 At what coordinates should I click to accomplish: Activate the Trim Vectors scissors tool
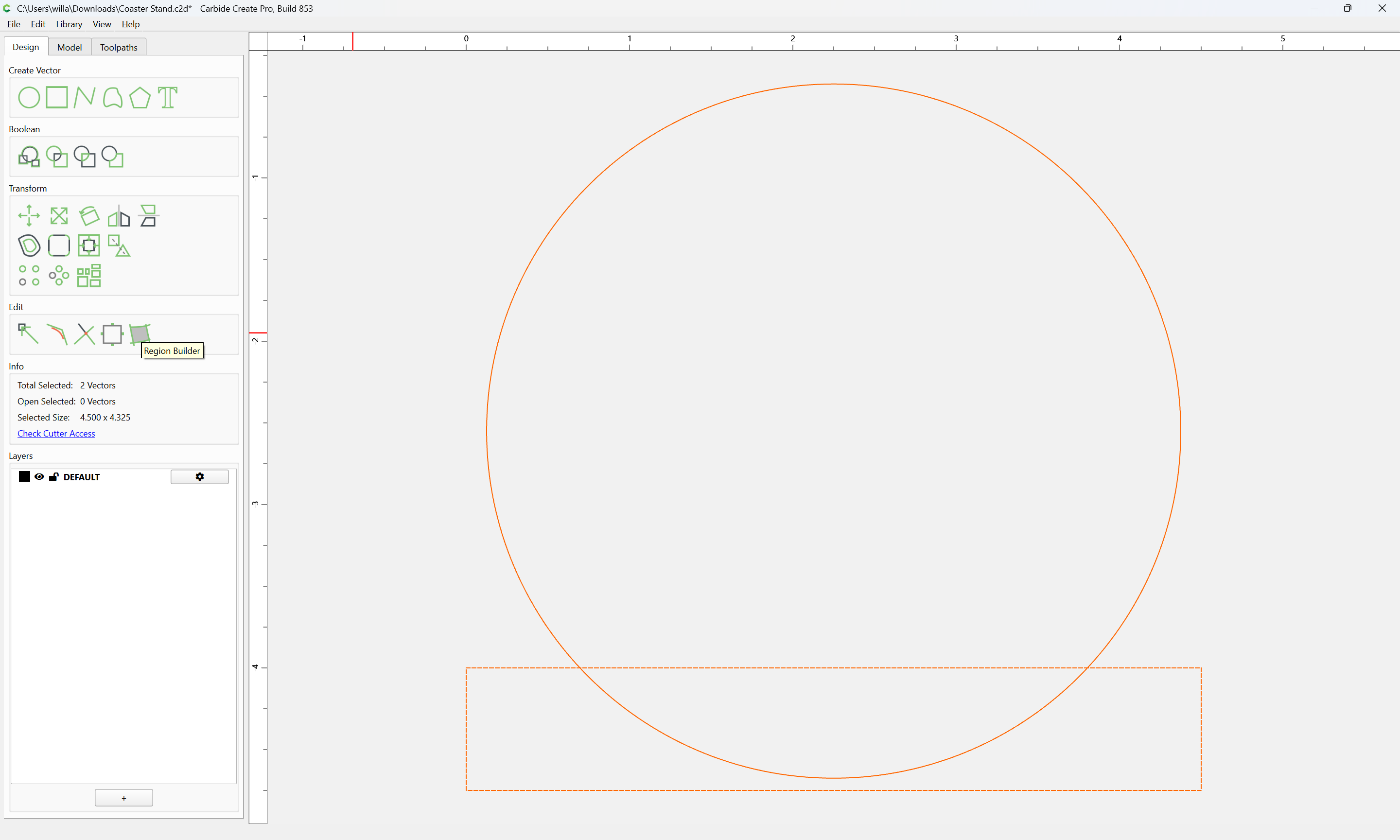tap(84, 334)
